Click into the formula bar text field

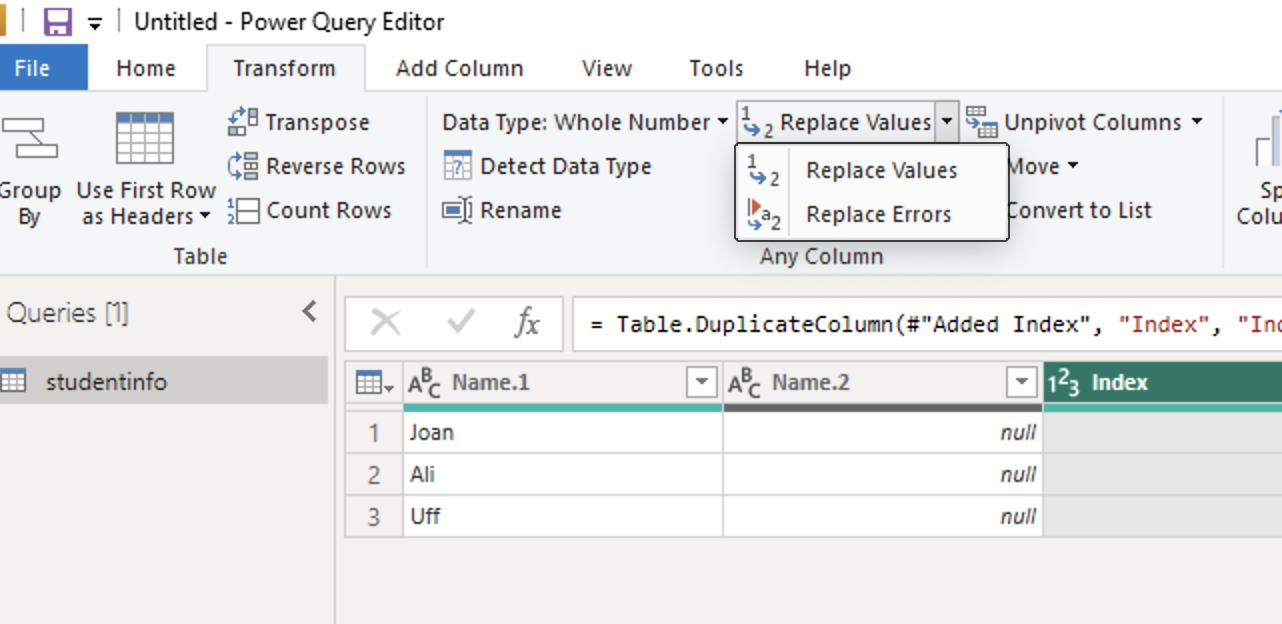coord(927,324)
